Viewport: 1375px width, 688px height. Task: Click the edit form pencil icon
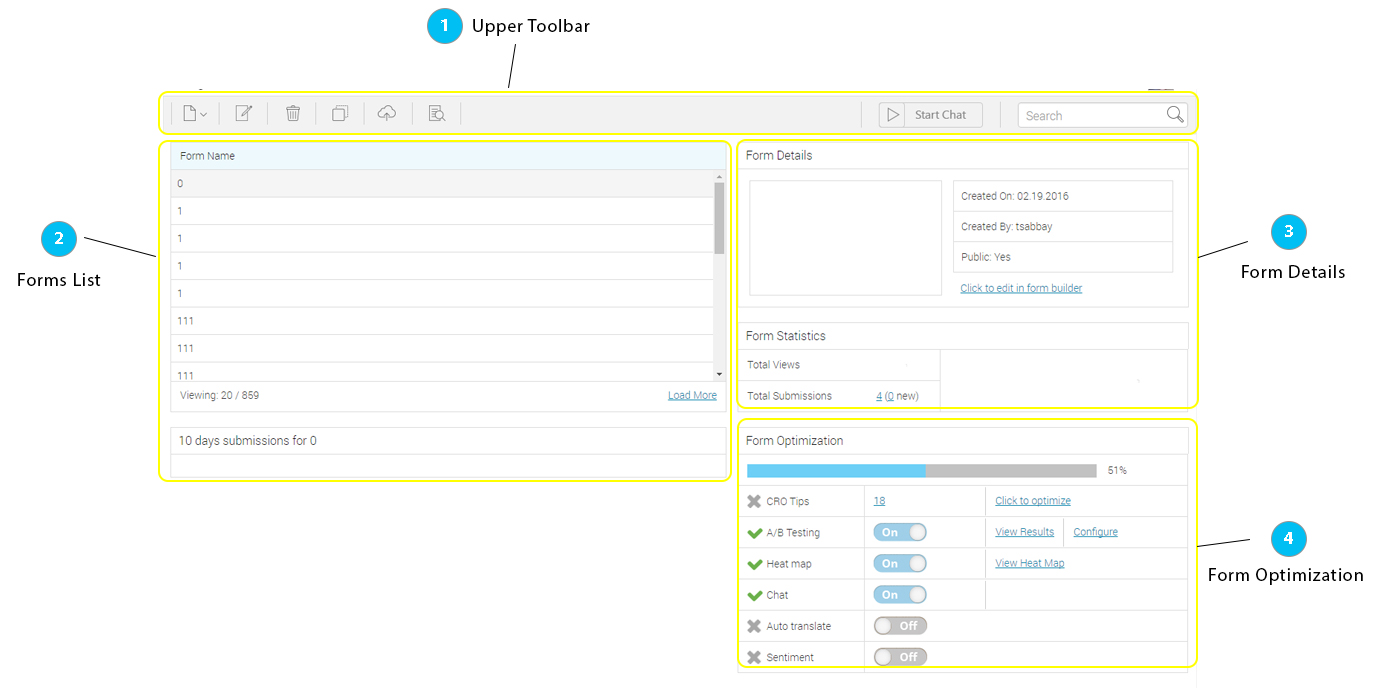243,114
